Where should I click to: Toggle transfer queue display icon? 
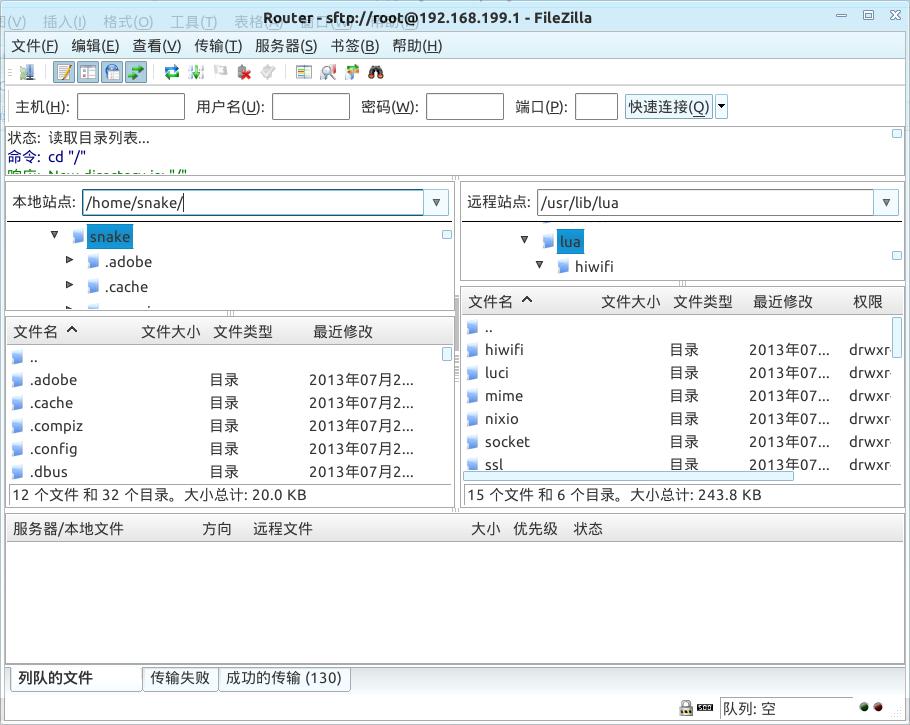point(136,72)
